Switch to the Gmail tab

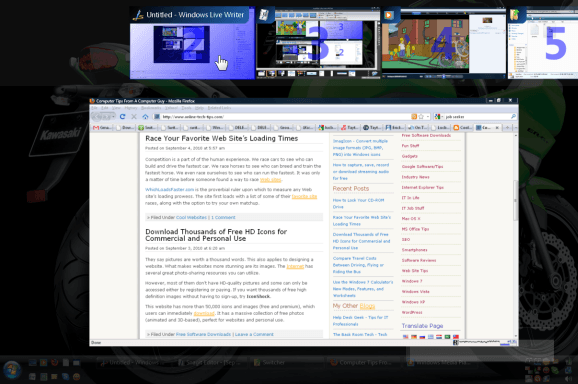(x=102, y=128)
